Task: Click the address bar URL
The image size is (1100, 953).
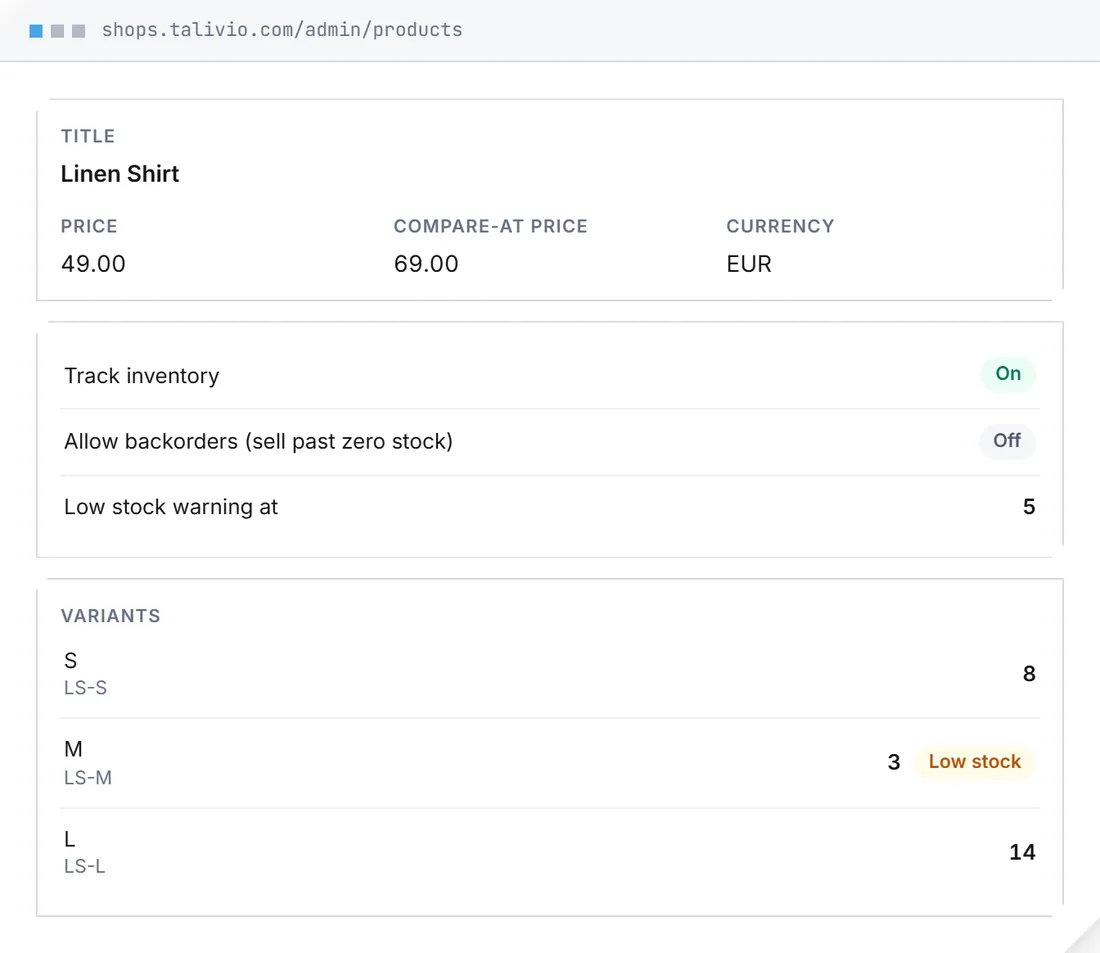Action: point(282,30)
